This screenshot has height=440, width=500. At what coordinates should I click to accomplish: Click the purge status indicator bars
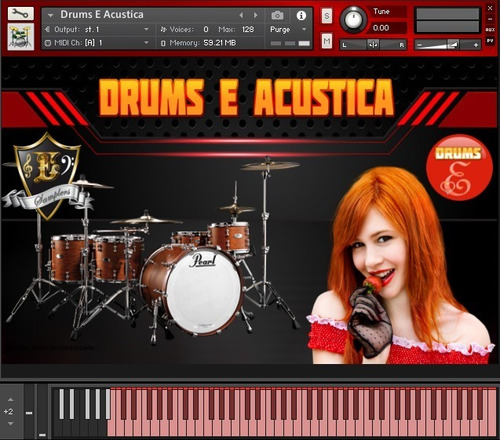pyautogui.click(x=290, y=43)
